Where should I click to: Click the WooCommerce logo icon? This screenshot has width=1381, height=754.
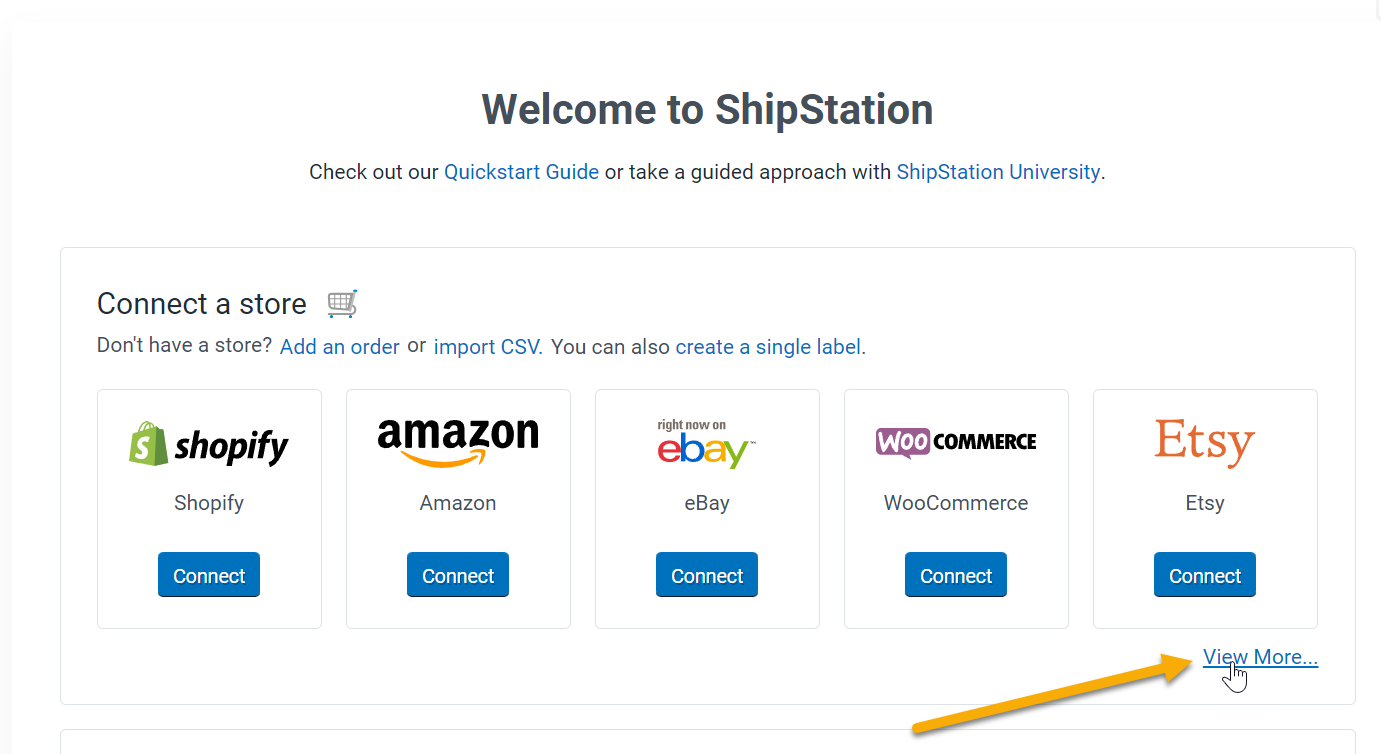coord(955,441)
